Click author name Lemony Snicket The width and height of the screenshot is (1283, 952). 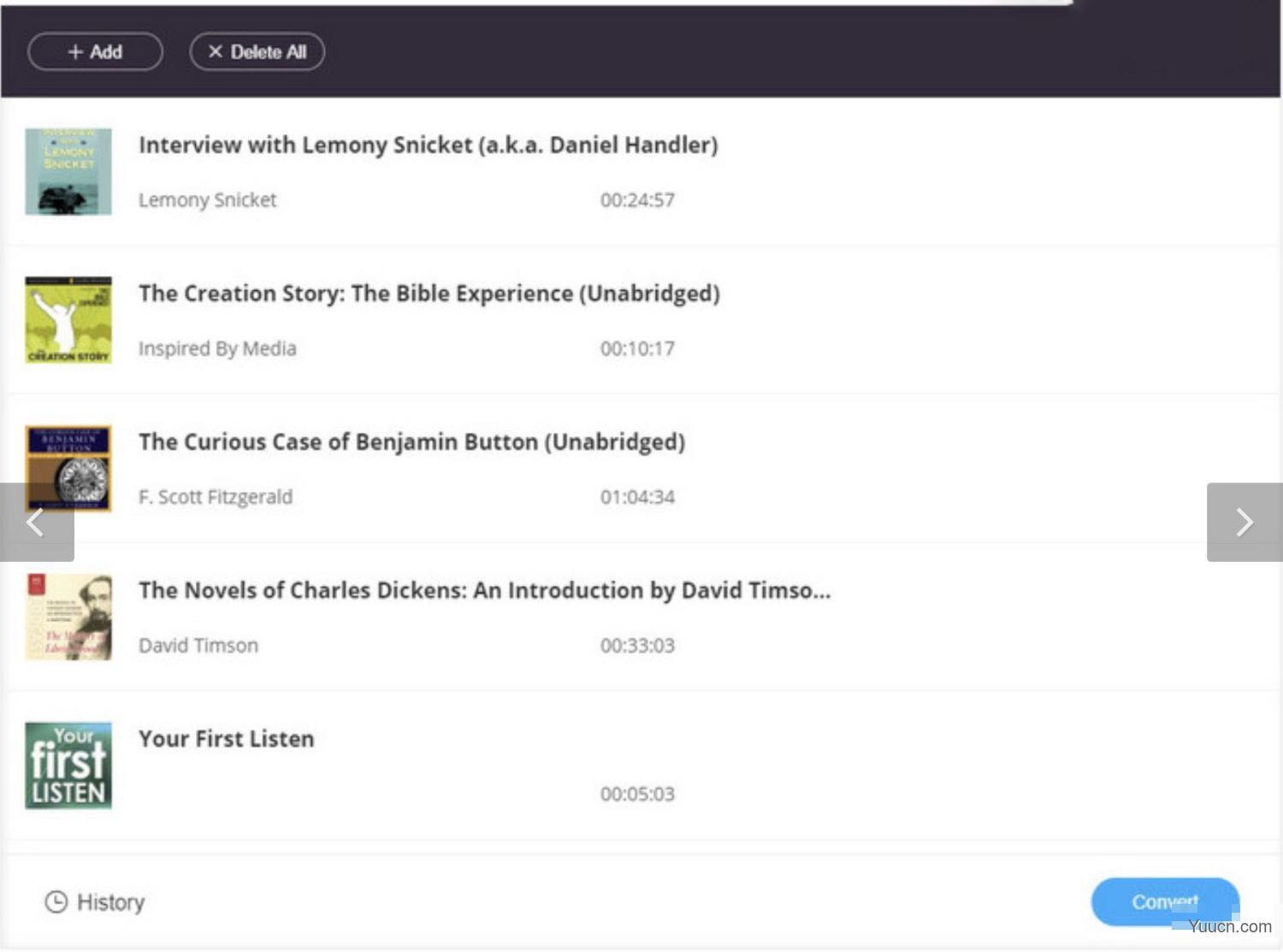(x=208, y=200)
